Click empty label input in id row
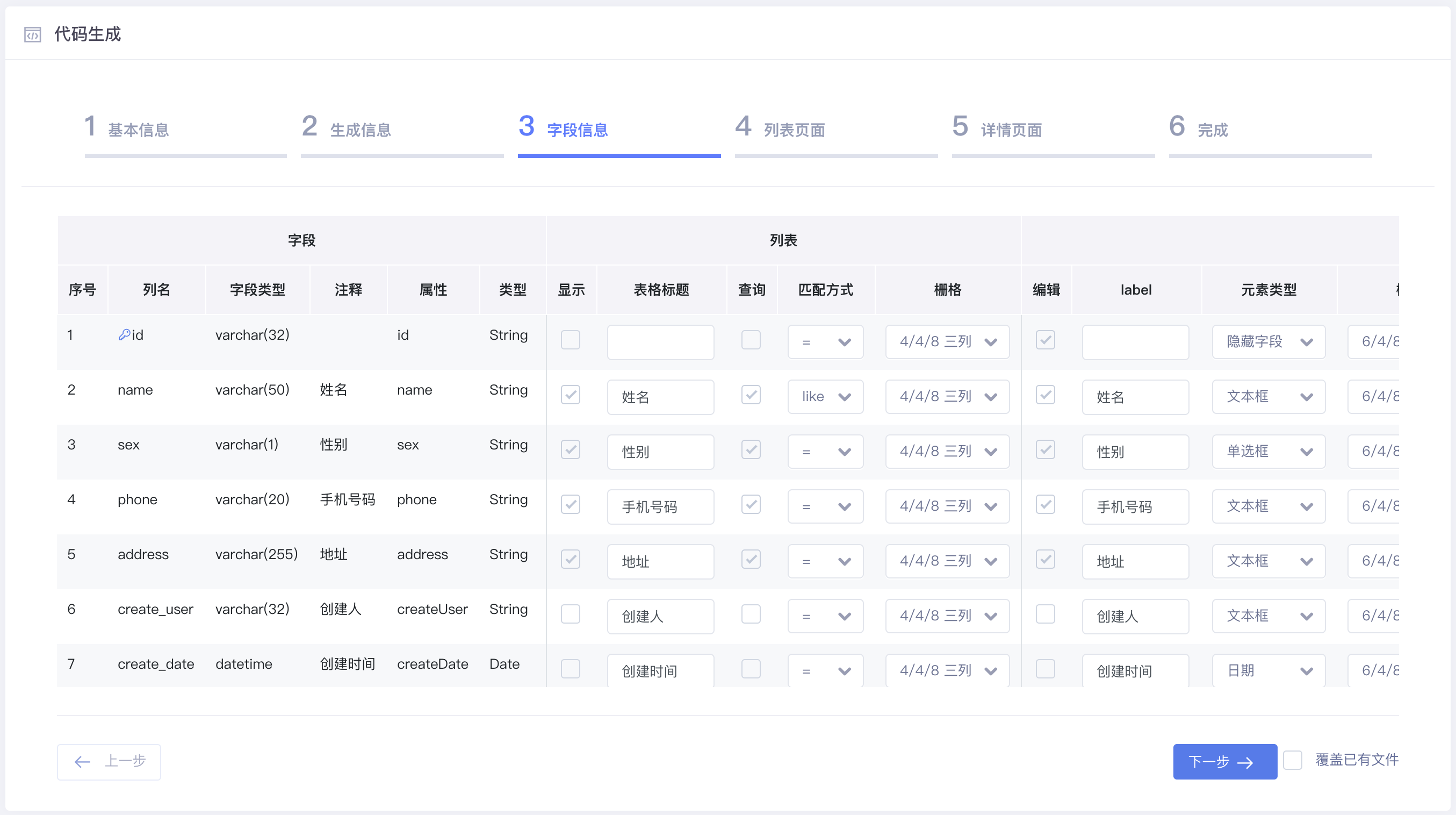 coord(1135,342)
